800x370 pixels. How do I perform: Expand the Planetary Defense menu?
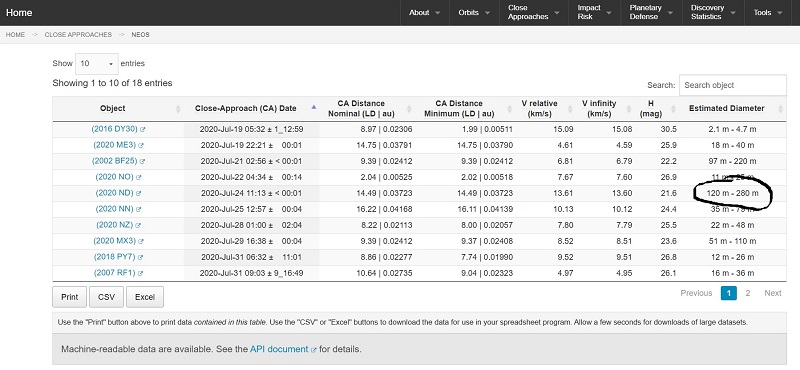coord(652,13)
